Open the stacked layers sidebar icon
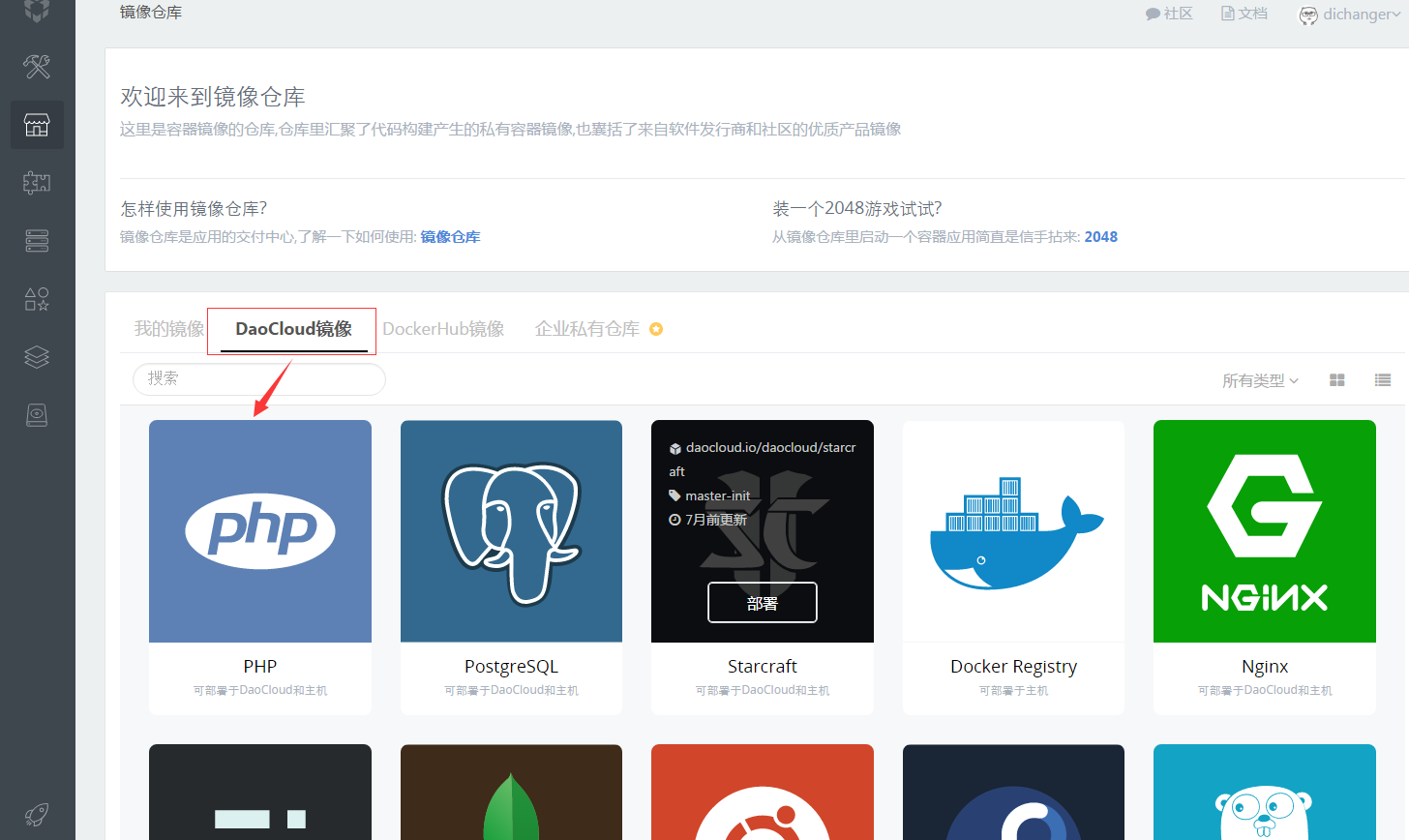Image resolution: width=1409 pixels, height=840 pixels. [37, 357]
